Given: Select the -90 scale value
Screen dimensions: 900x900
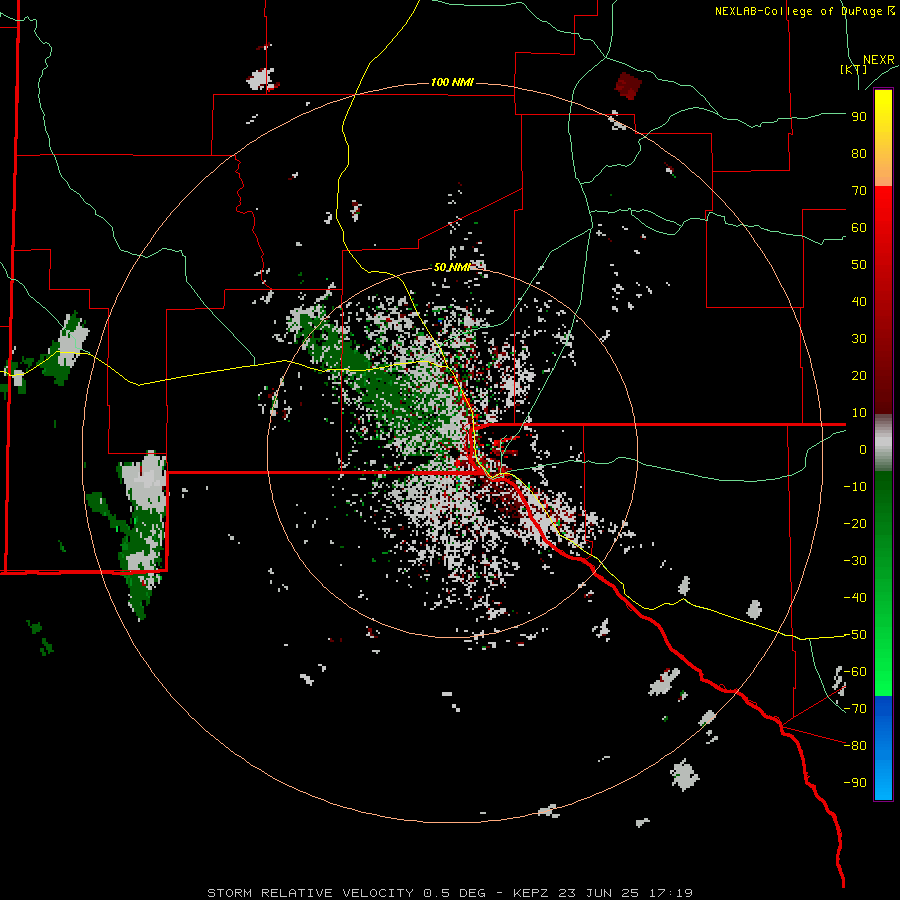Looking at the screenshot, I should pyautogui.click(x=855, y=783).
